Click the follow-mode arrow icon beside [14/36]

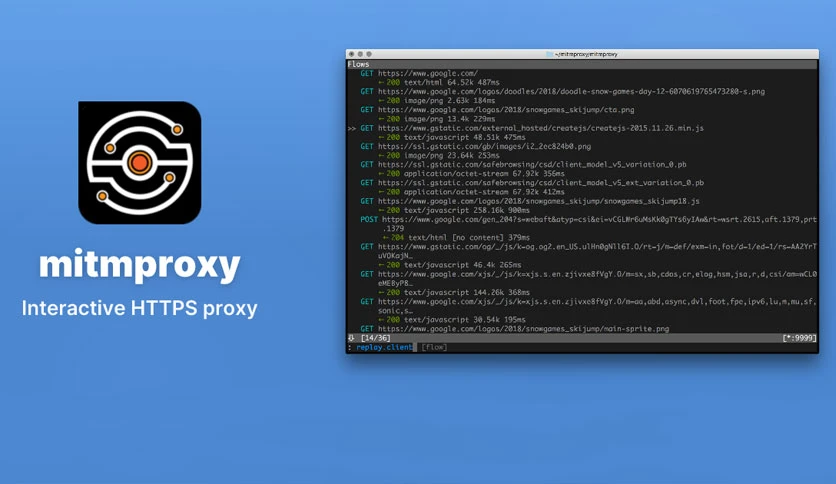tap(351, 338)
